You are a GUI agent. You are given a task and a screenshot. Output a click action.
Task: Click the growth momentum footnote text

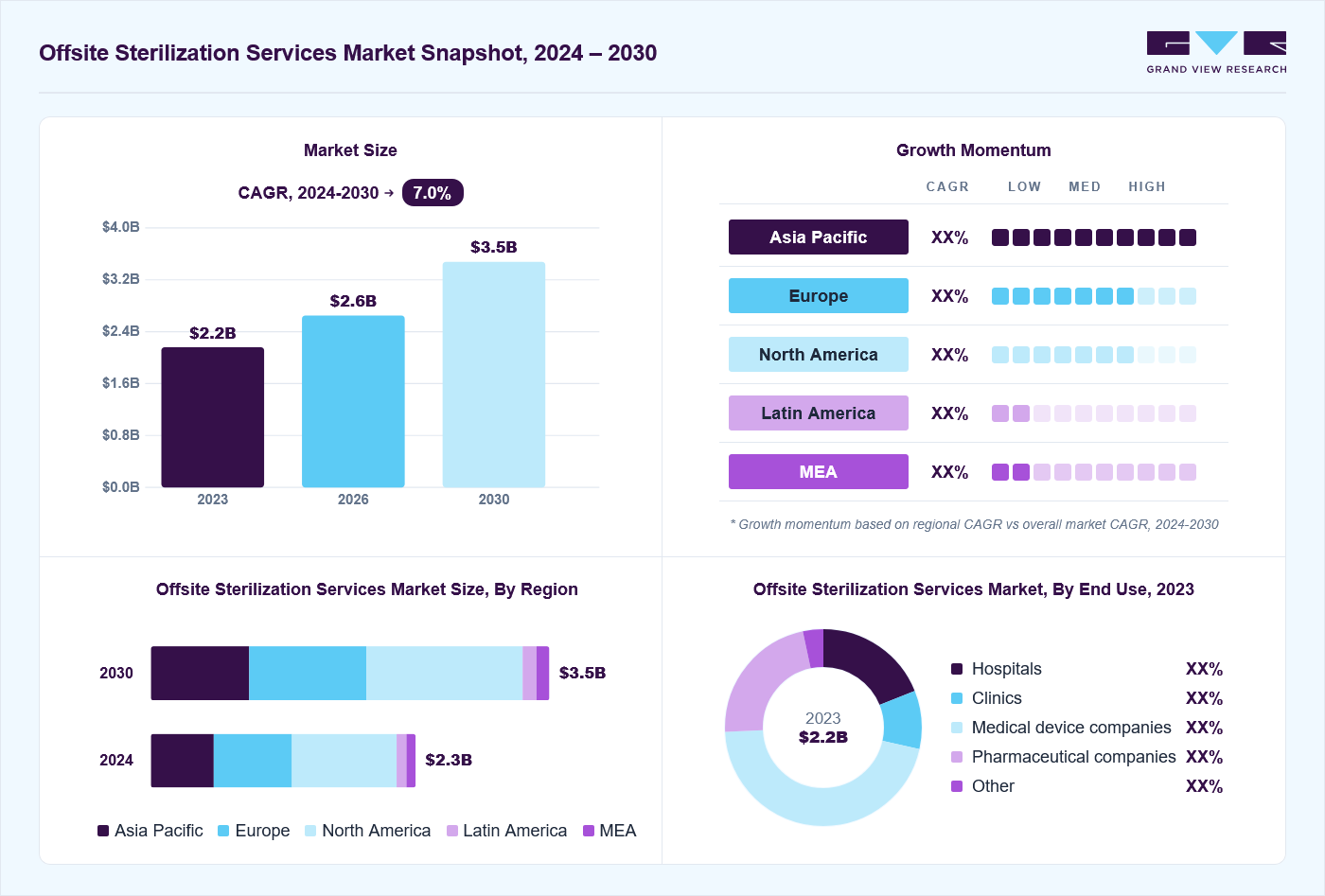[974, 524]
